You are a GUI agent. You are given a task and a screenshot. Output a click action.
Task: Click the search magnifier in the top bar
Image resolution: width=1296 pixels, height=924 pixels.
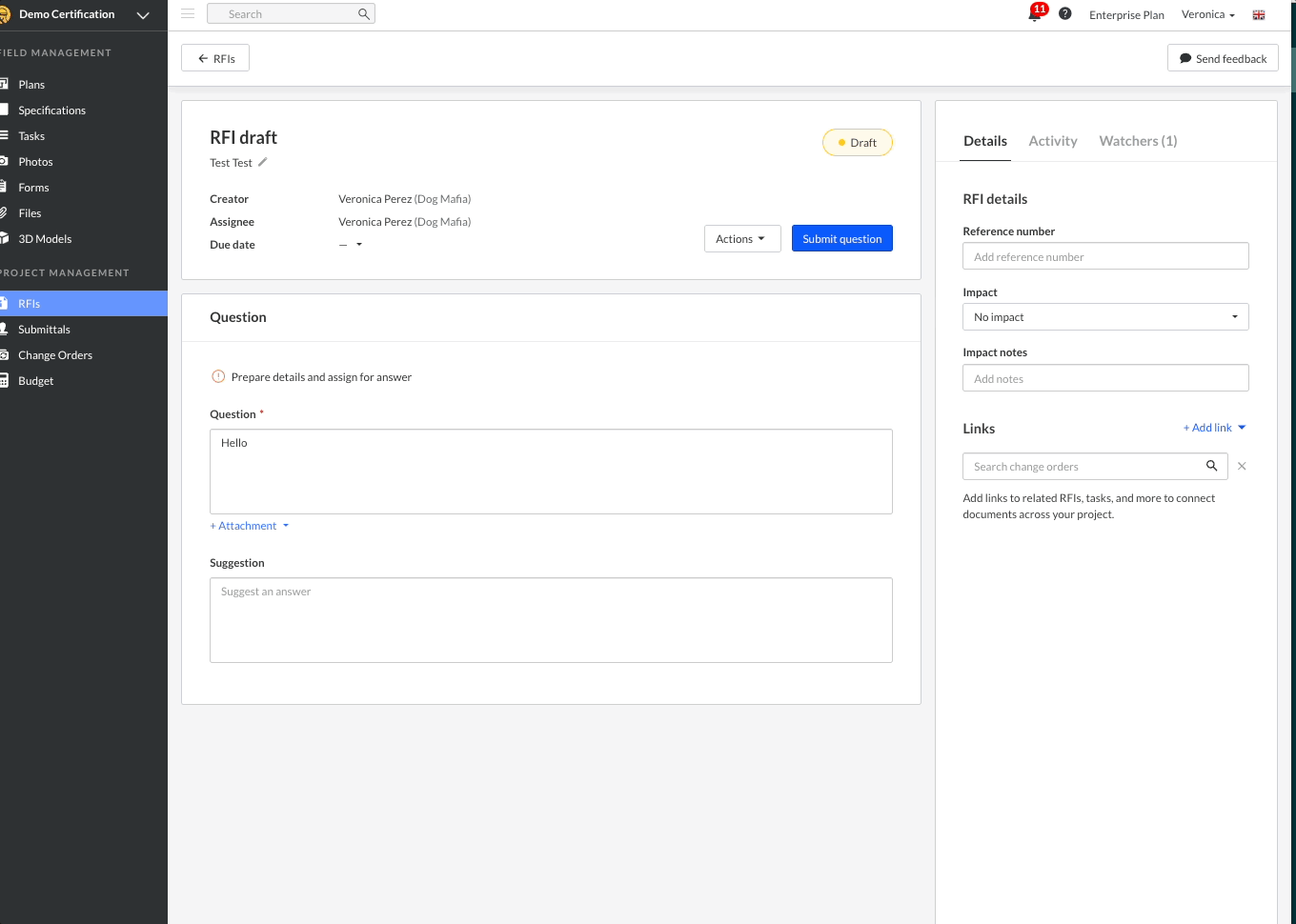tap(363, 13)
